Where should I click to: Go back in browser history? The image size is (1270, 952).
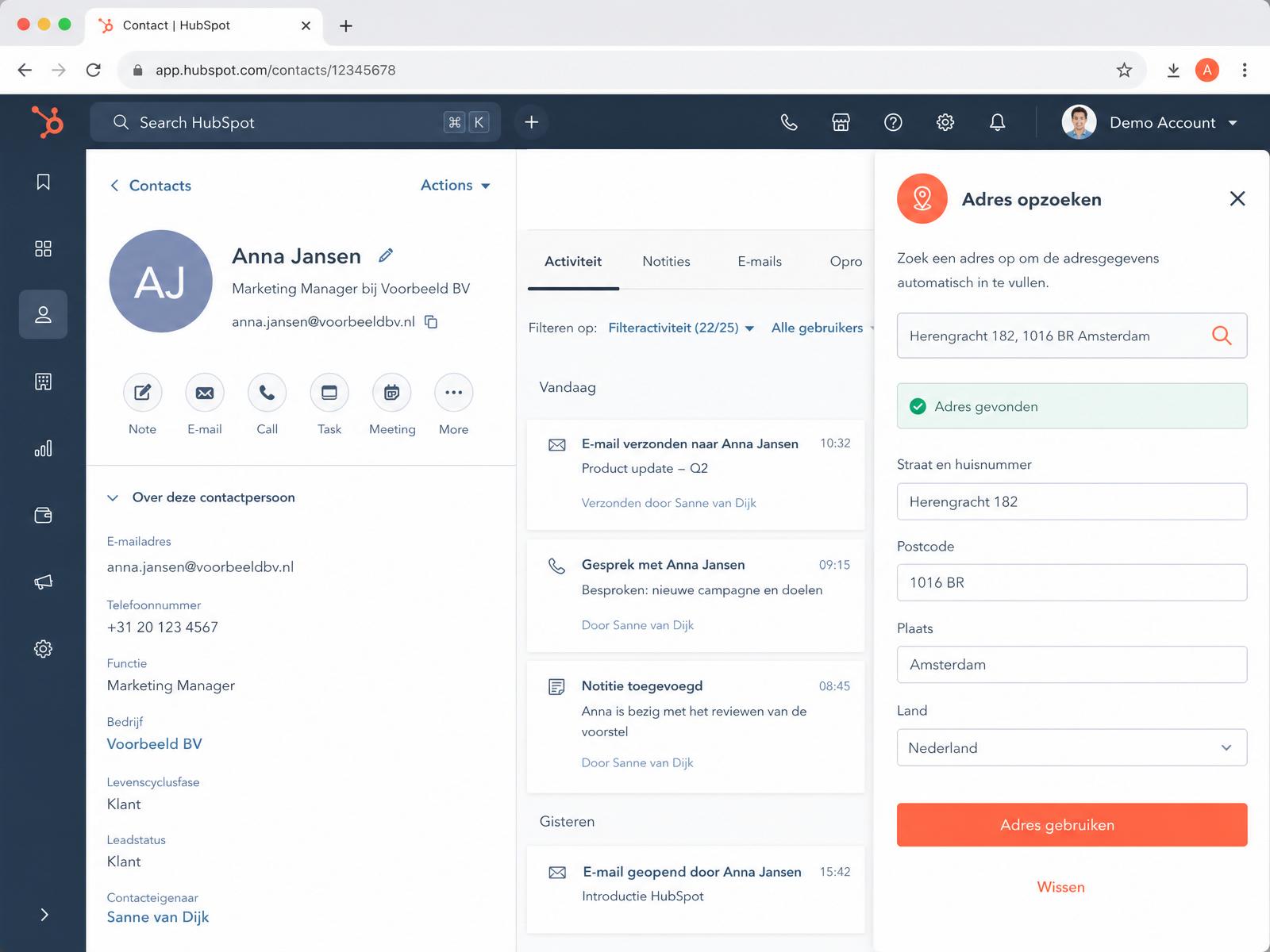tap(25, 70)
